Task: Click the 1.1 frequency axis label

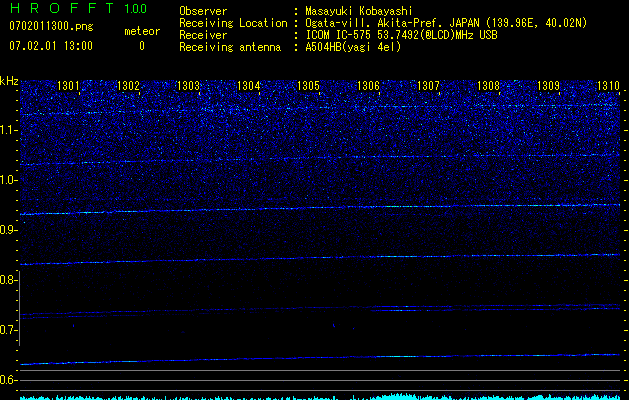Action: [7, 130]
